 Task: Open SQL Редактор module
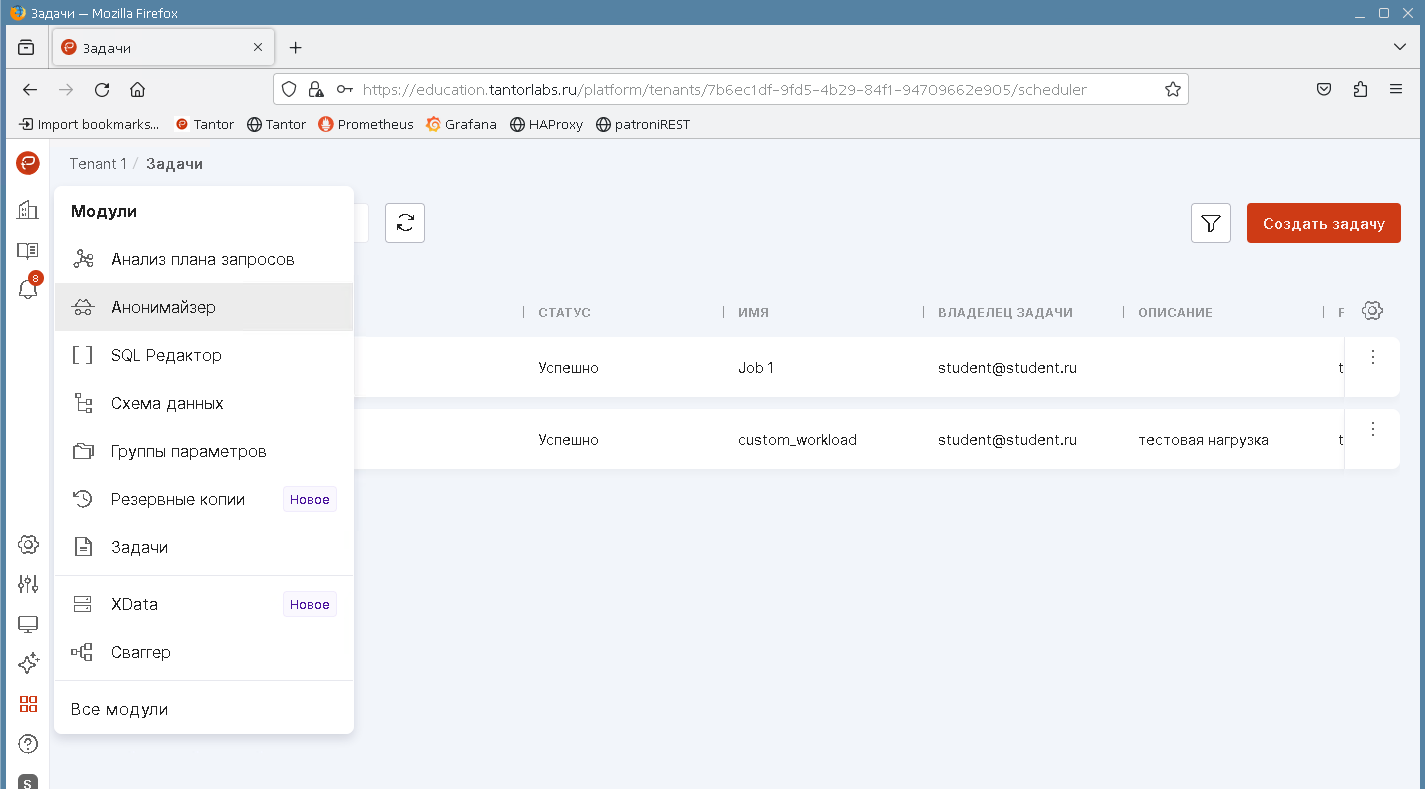click(166, 355)
